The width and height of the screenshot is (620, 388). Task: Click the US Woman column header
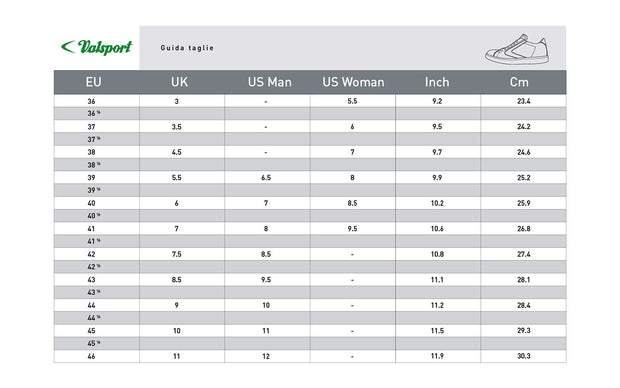353,82
